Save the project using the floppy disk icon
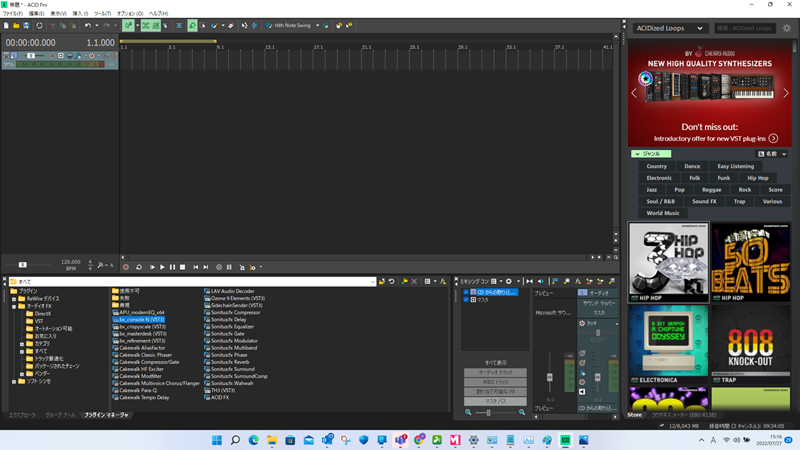Screen dimensions: 800x450 pyautogui.click(x=26, y=26)
